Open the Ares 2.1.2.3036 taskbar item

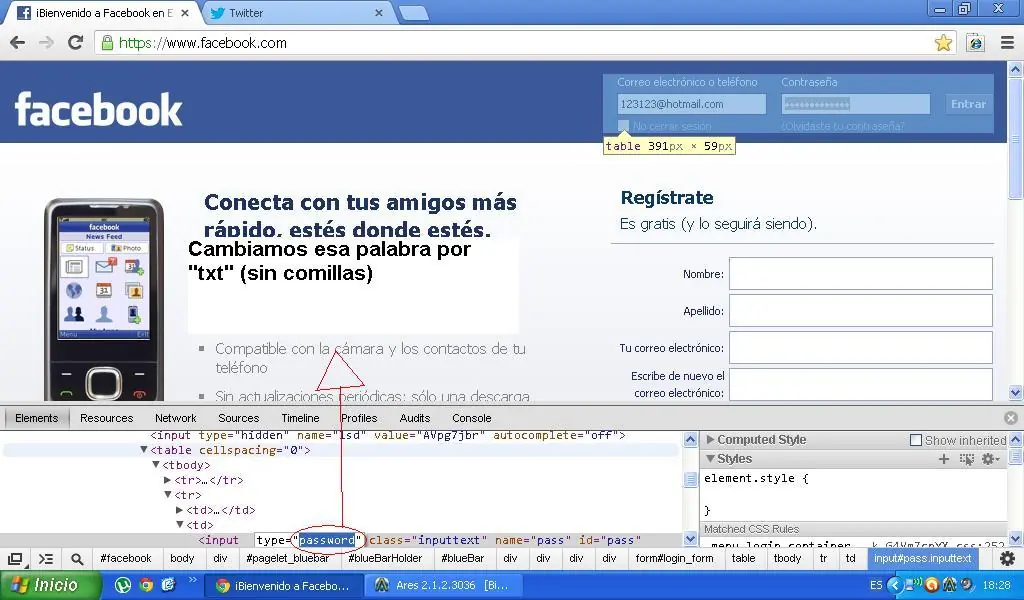(444, 586)
